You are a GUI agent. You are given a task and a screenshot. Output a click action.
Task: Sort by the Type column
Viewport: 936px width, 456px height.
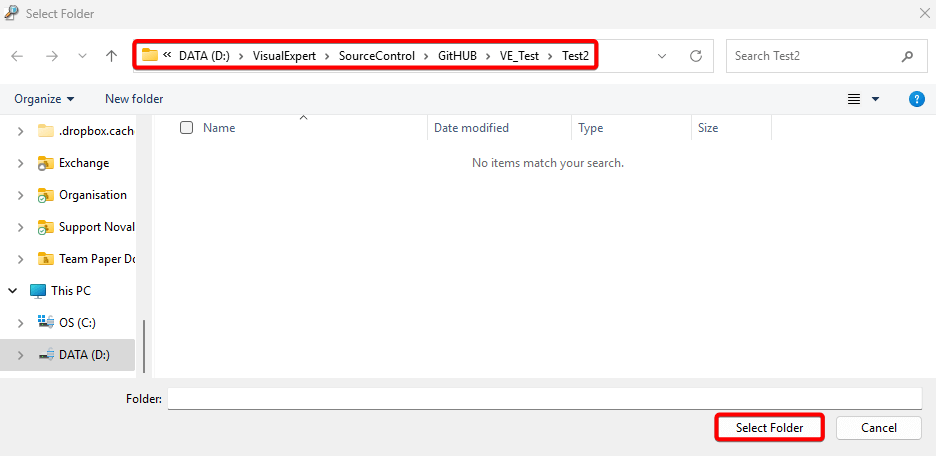pos(590,128)
